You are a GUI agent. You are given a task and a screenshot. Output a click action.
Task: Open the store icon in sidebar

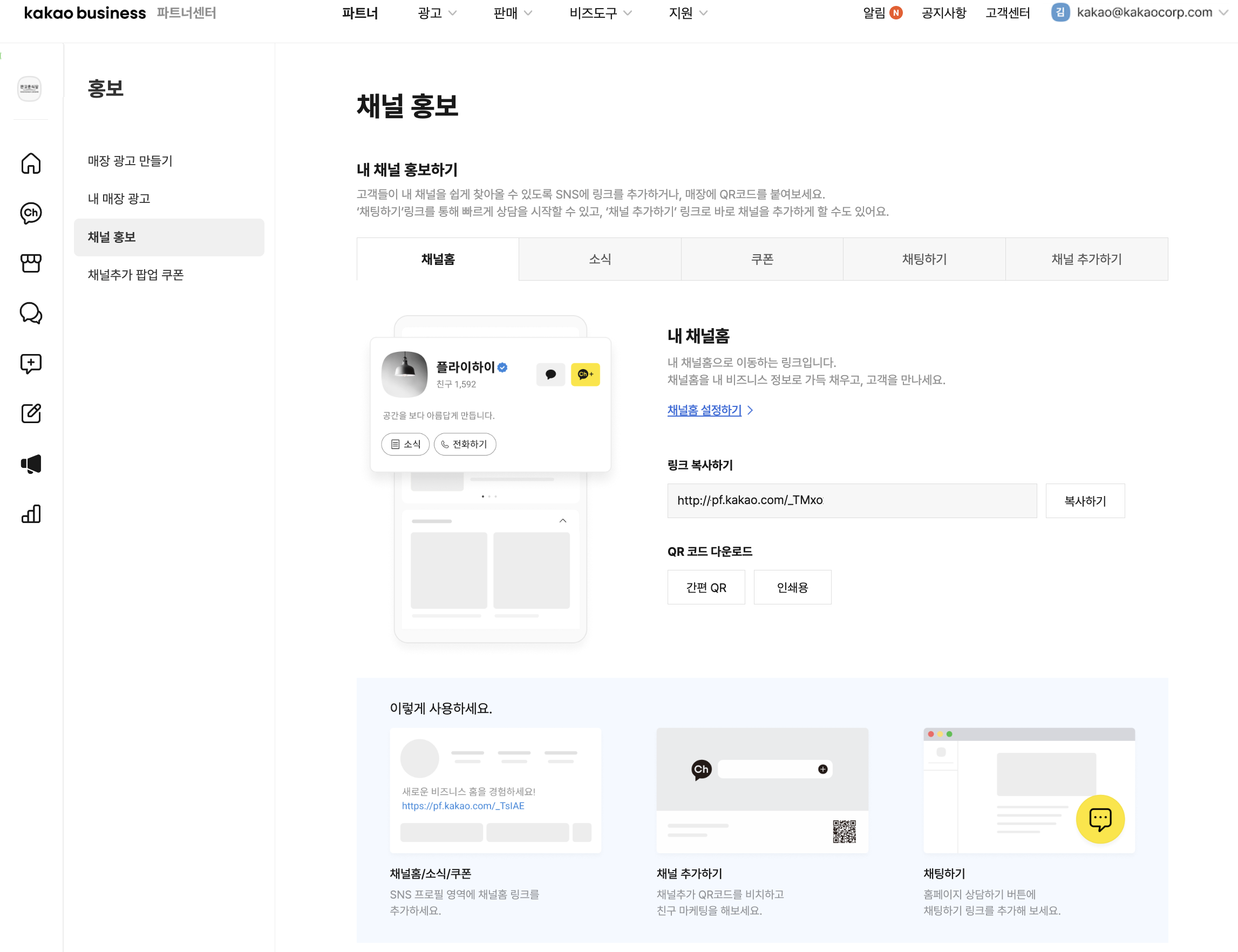point(31,263)
